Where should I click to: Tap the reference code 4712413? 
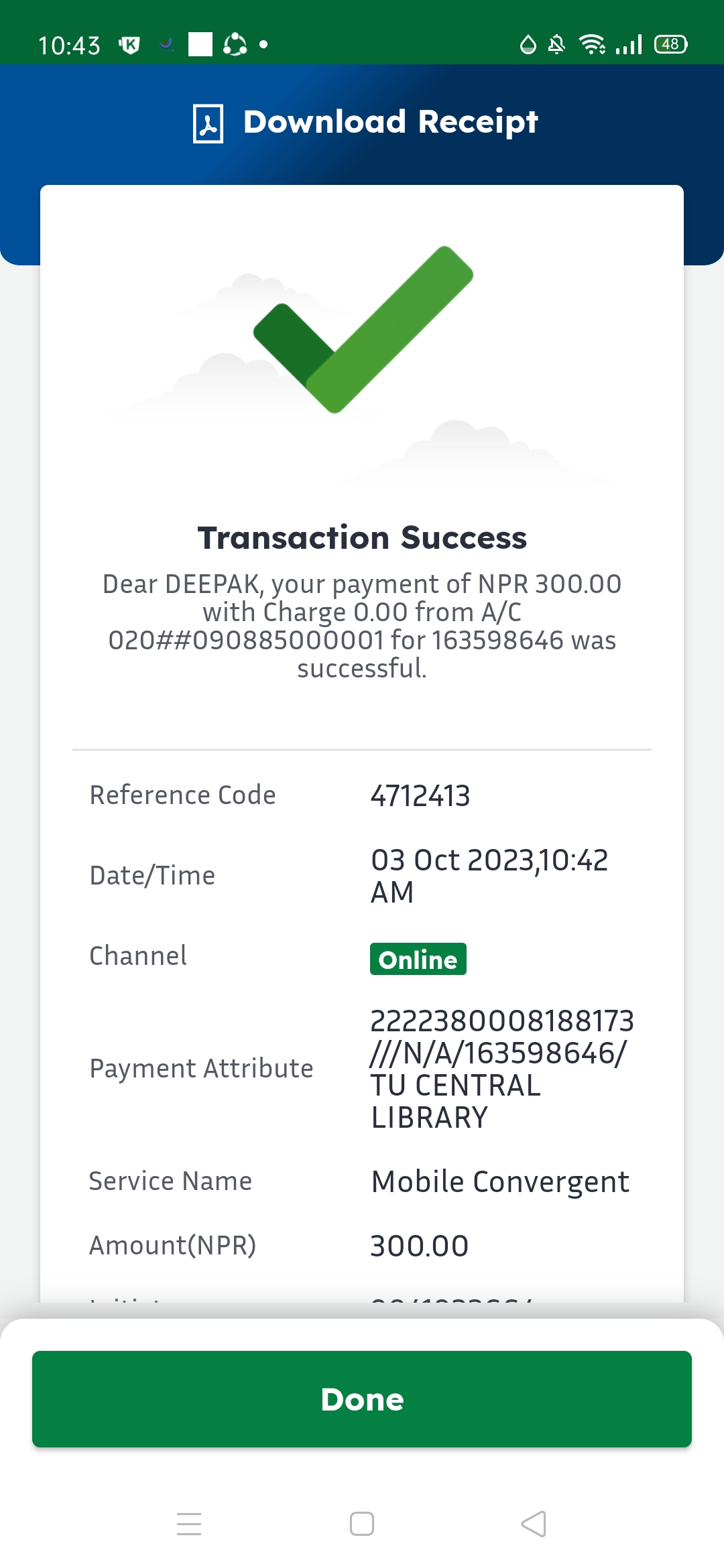420,796
